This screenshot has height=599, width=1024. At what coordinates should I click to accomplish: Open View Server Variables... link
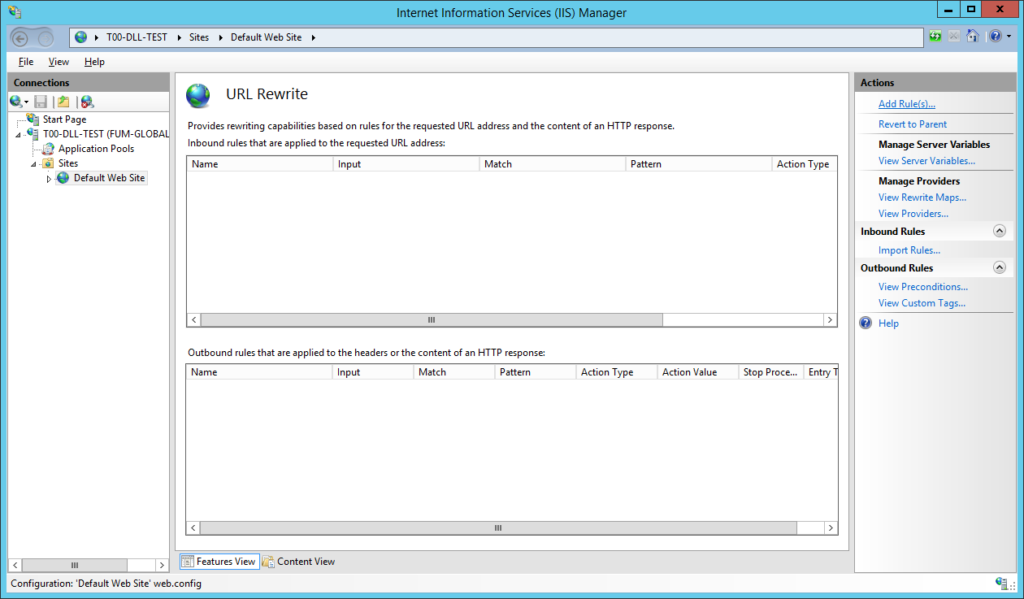(927, 160)
